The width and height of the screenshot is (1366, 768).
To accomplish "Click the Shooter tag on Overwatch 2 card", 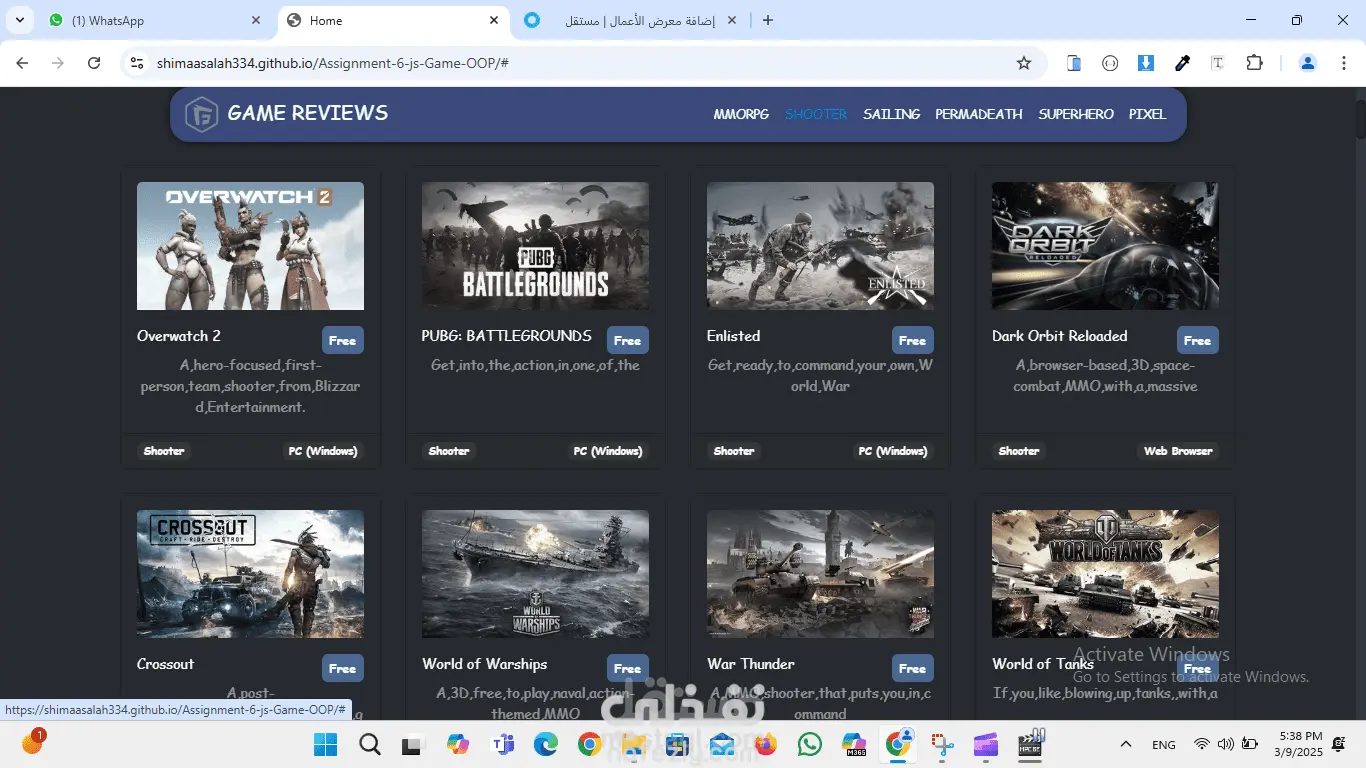I will pyautogui.click(x=164, y=451).
